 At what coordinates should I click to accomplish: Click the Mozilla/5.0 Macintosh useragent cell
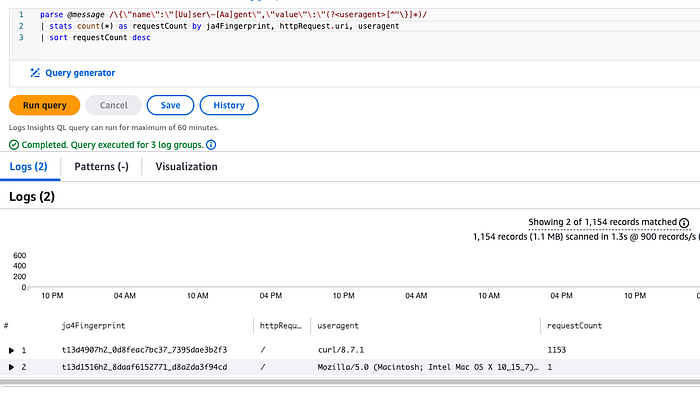point(428,367)
